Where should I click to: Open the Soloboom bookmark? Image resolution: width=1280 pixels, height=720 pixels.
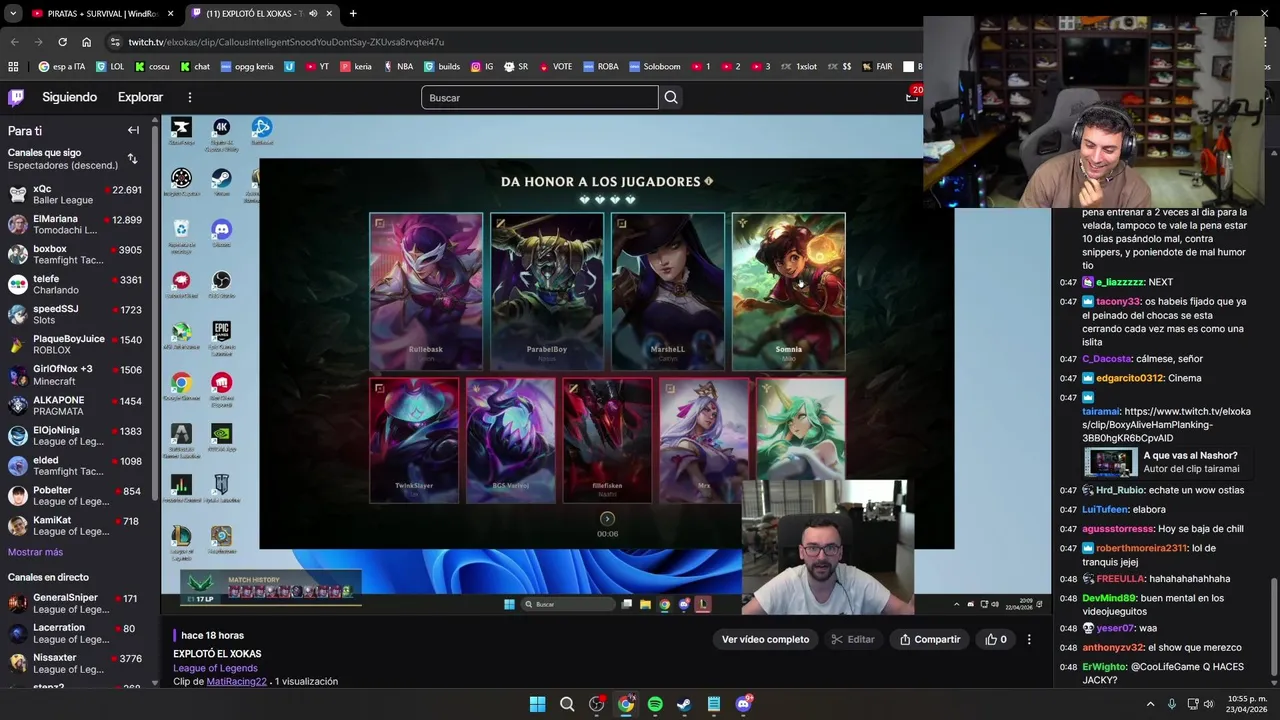click(x=655, y=67)
